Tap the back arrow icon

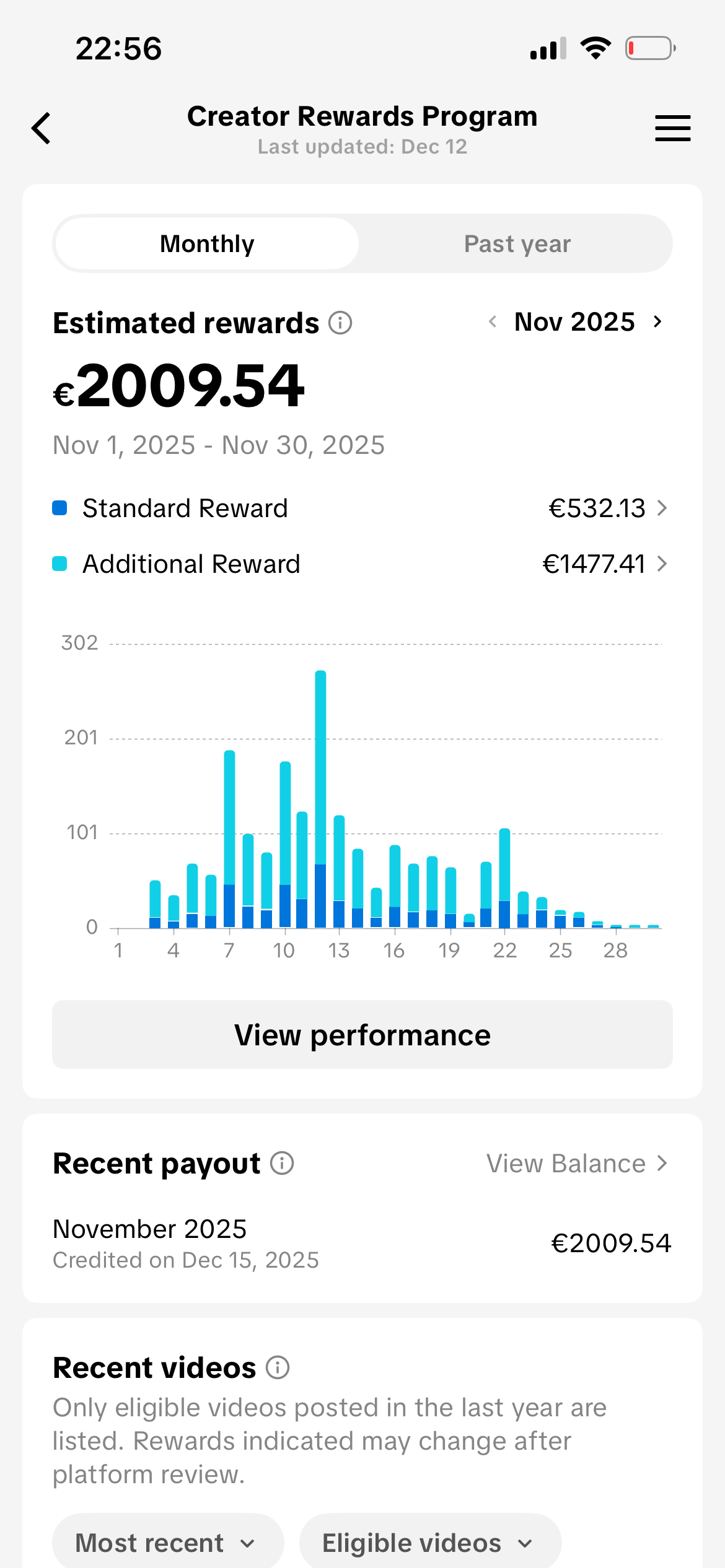[x=42, y=128]
